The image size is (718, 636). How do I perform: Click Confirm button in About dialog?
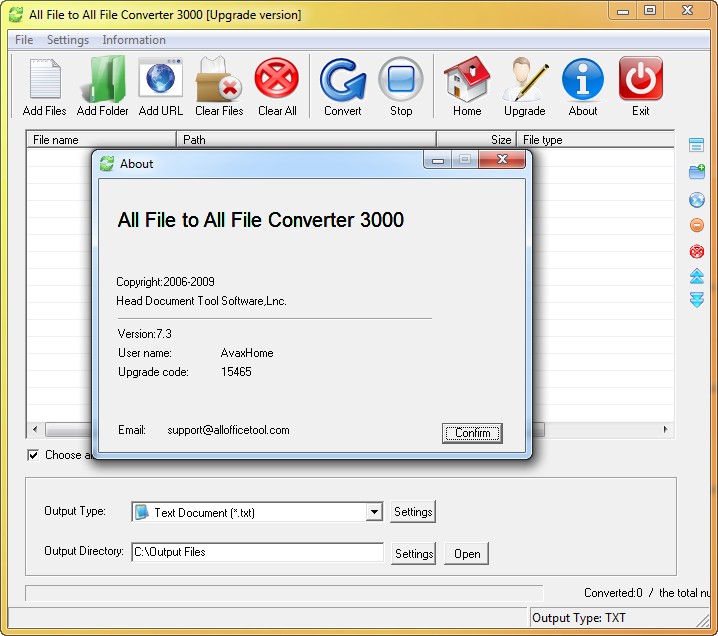472,433
